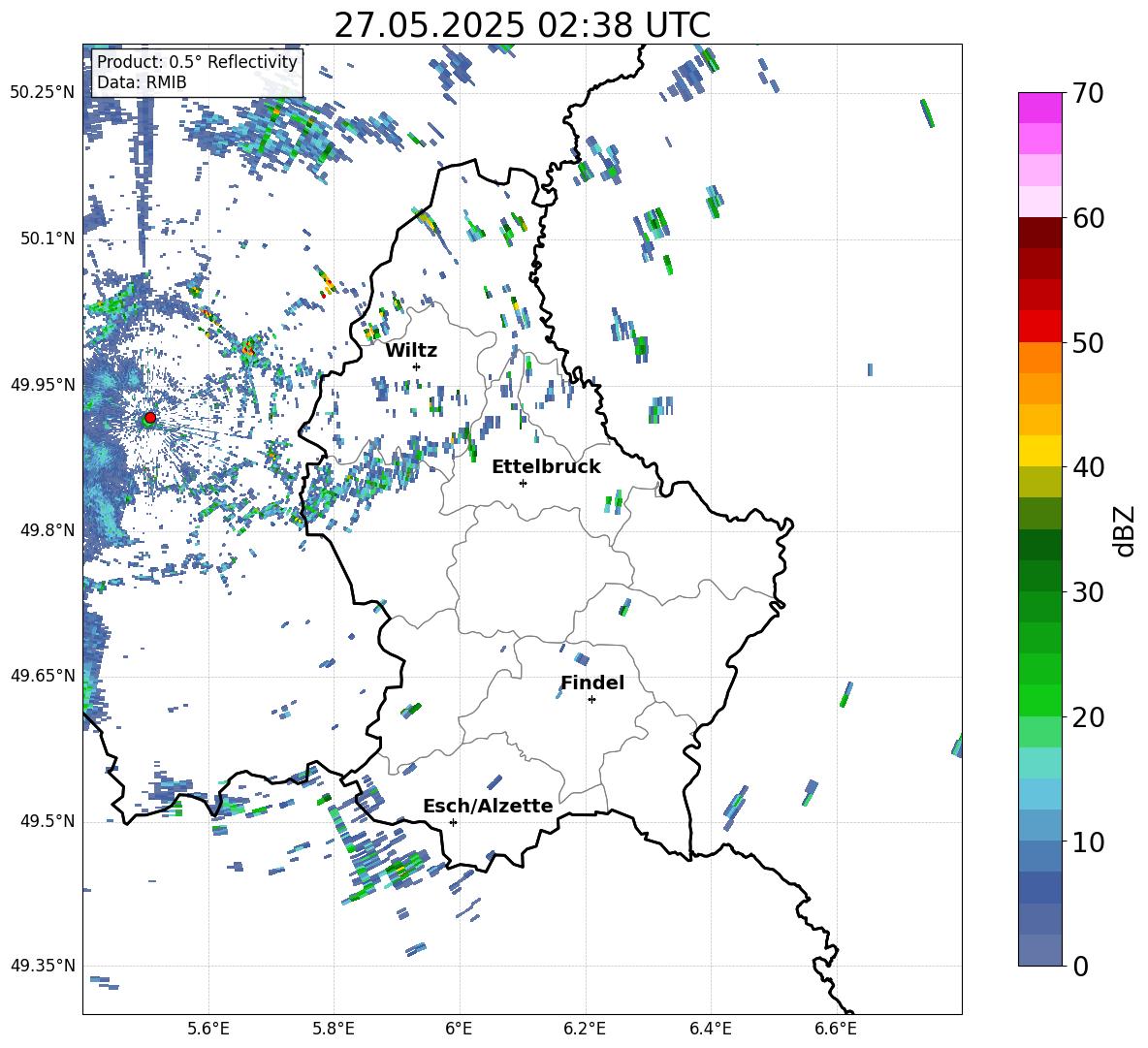Click the Ettelbruck city label
The image size is (1148, 1048).
[546, 467]
